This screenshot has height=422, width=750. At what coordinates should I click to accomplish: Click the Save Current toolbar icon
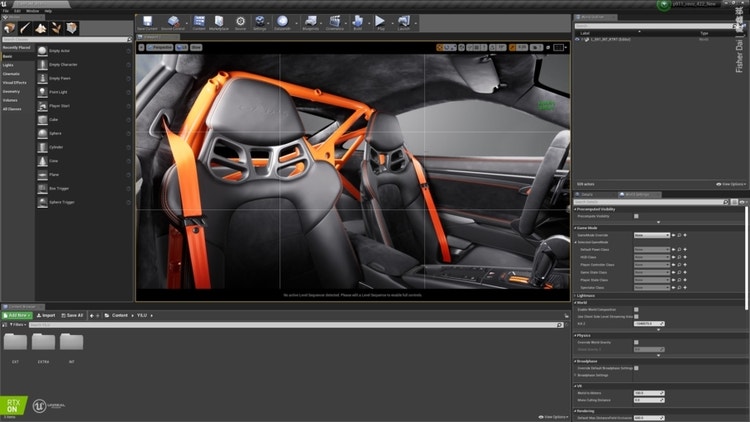pos(147,22)
